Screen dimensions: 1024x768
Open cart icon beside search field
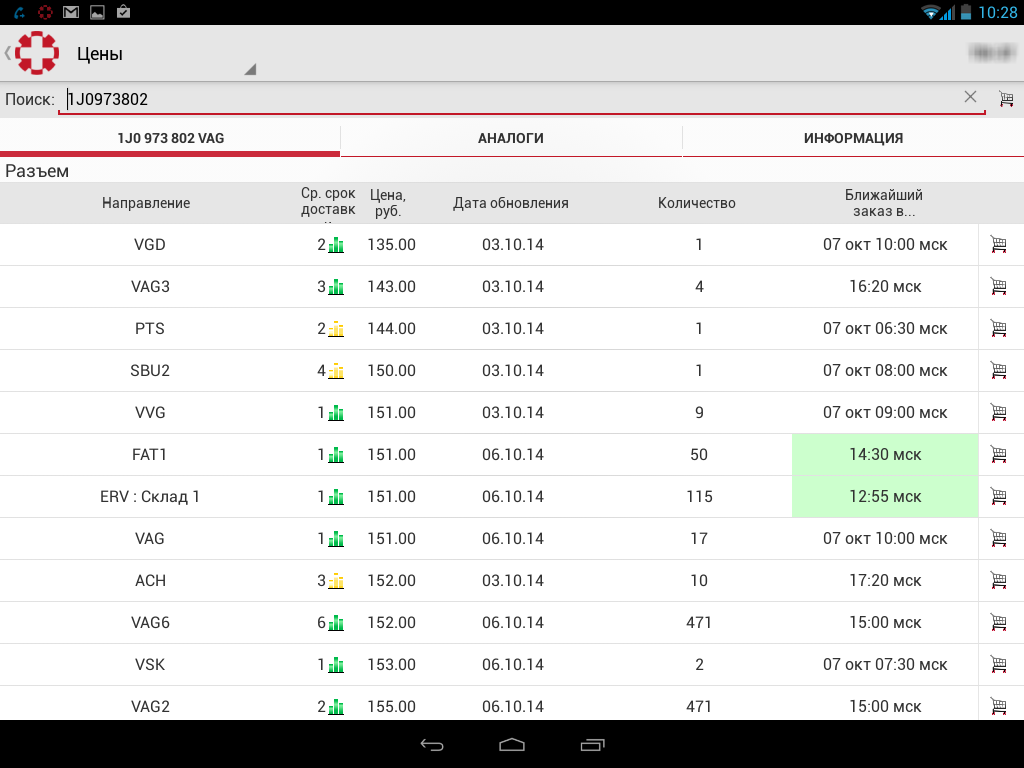(x=1006, y=99)
